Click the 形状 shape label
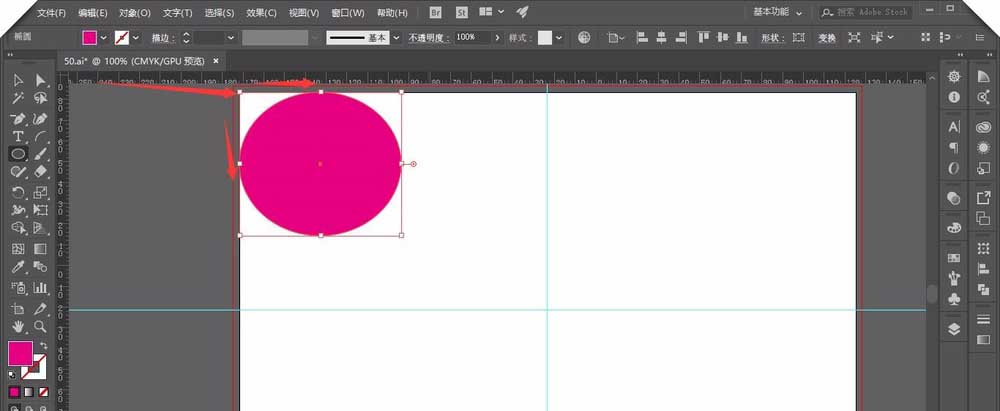Viewport: 1000px width, 411px height. (771, 38)
